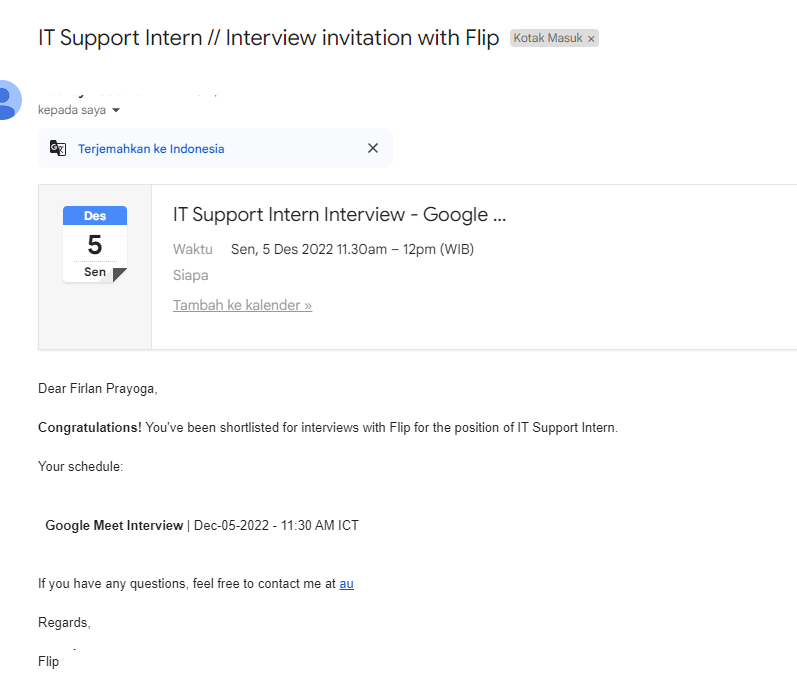Image resolution: width=797 pixels, height=673 pixels.
Task: Click the bold 'Congratulations!' text
Action: pos(89,427)
